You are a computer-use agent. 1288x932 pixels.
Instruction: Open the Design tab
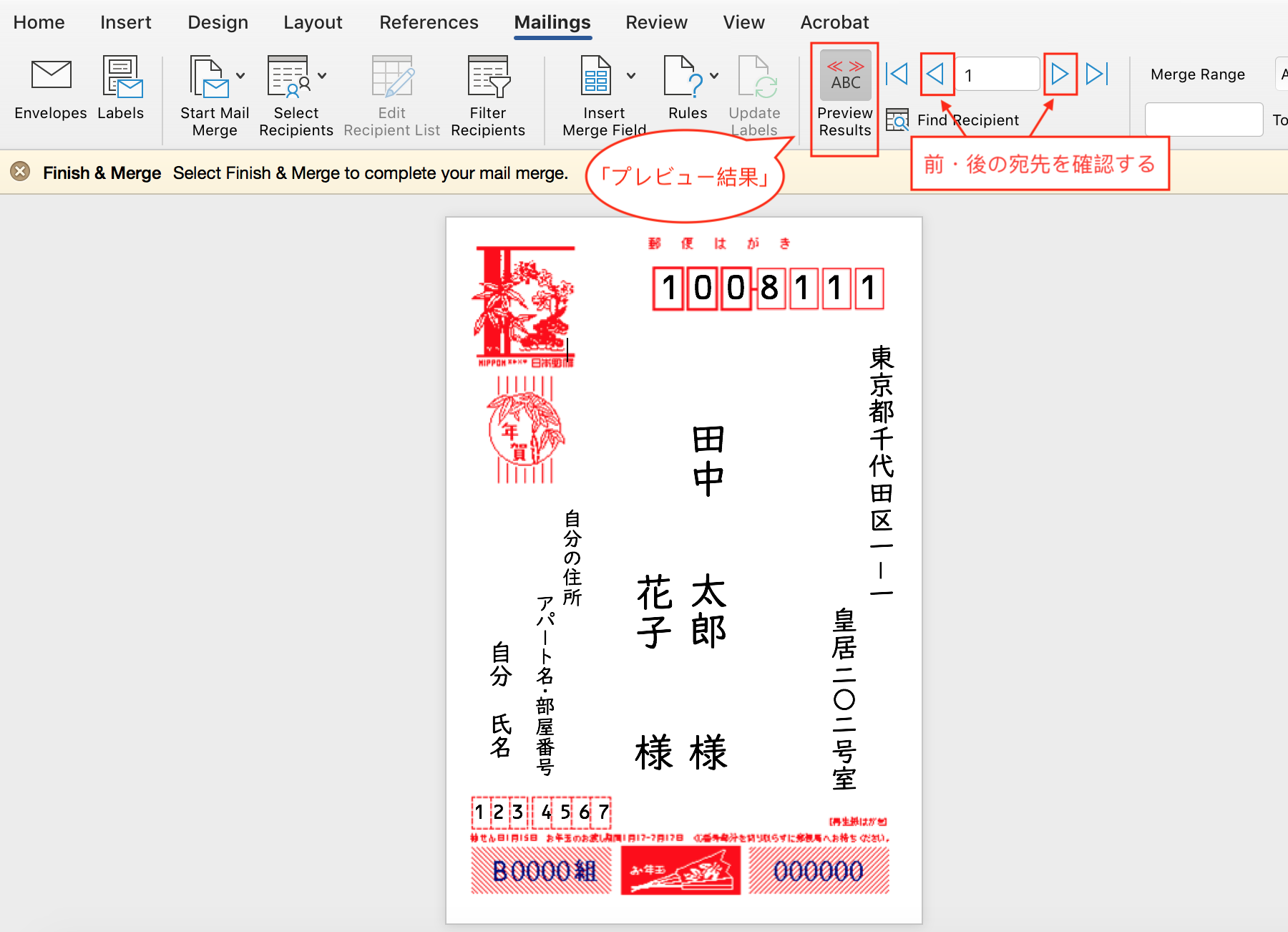click(x=218, y=22)
